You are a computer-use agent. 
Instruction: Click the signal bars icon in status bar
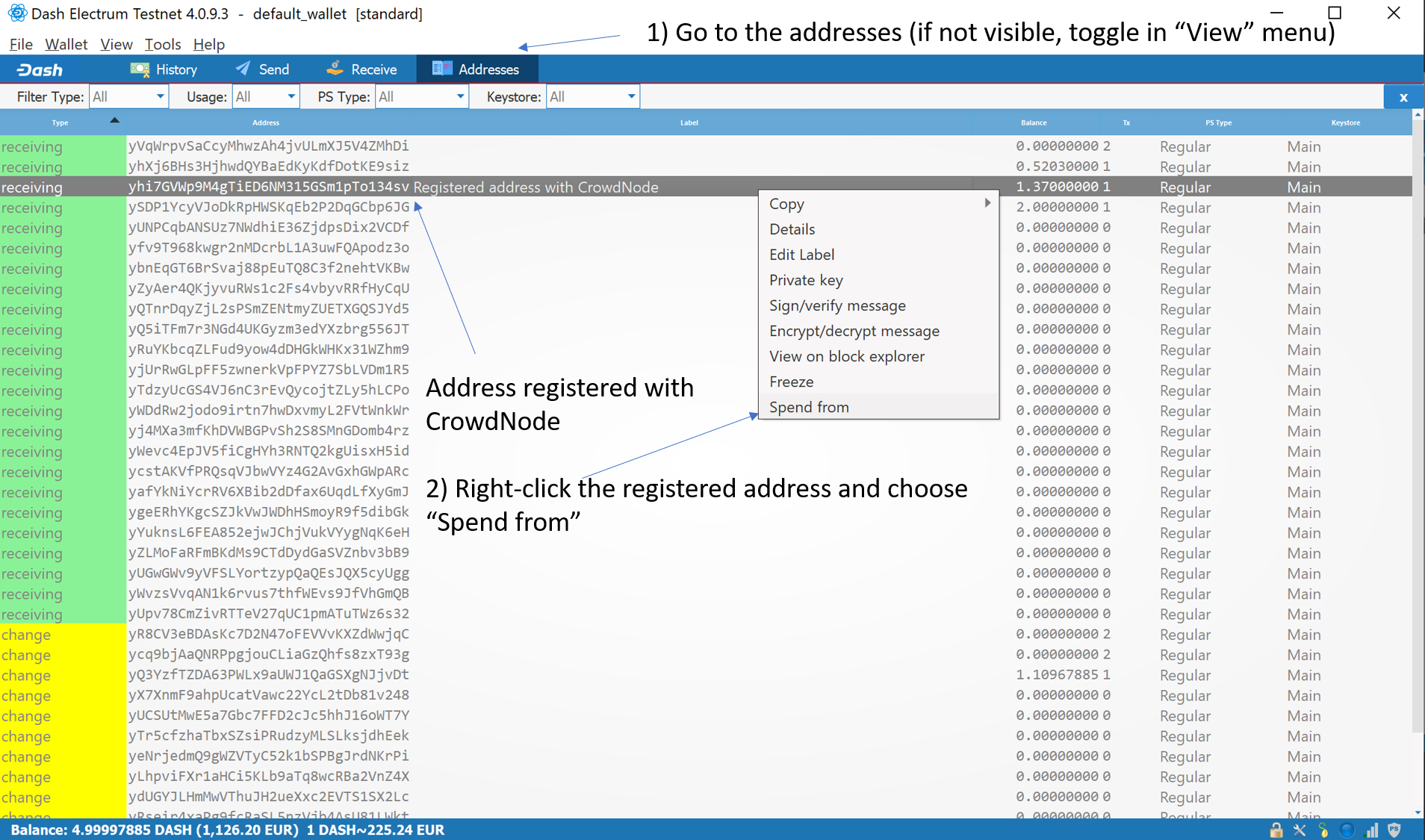tap(1371, 830)
